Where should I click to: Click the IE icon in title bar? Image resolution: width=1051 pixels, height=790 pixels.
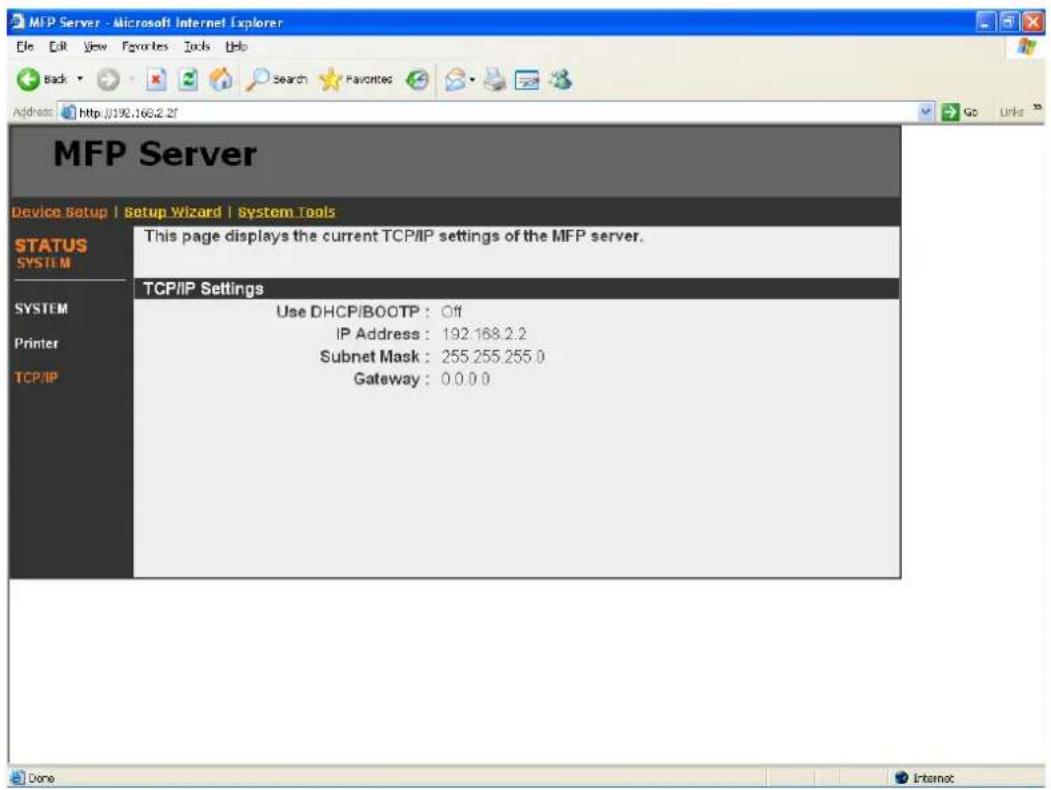click(x=17, y=22)
